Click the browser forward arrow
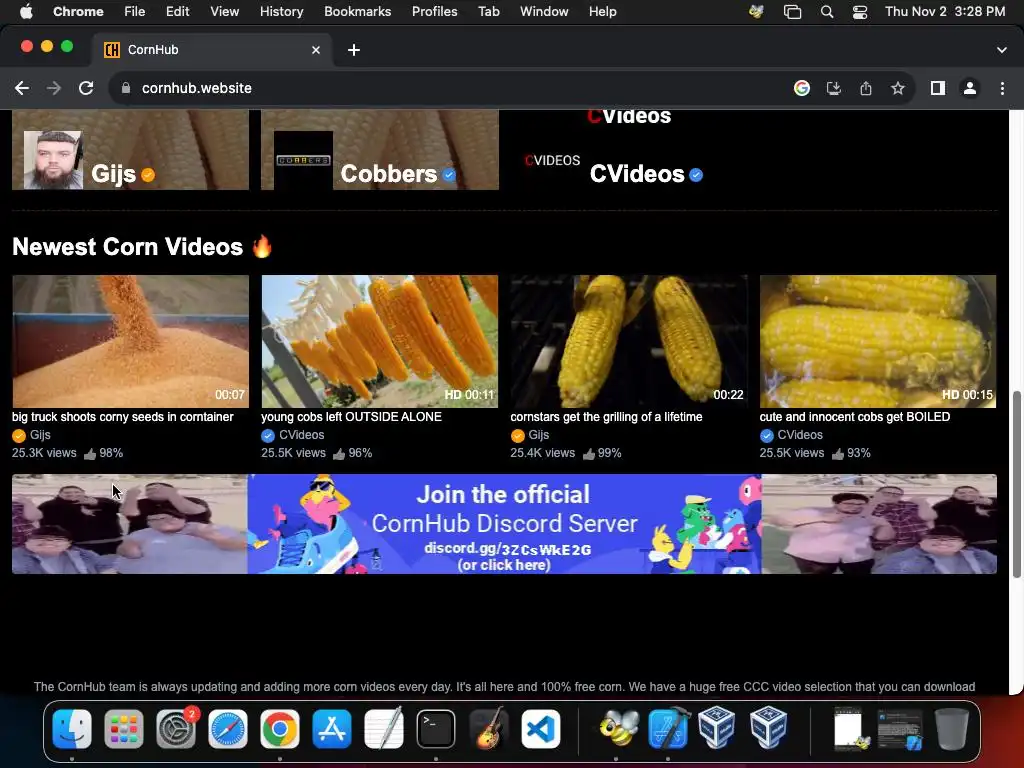Screen dimensions: 1024x768 [54, 88]
